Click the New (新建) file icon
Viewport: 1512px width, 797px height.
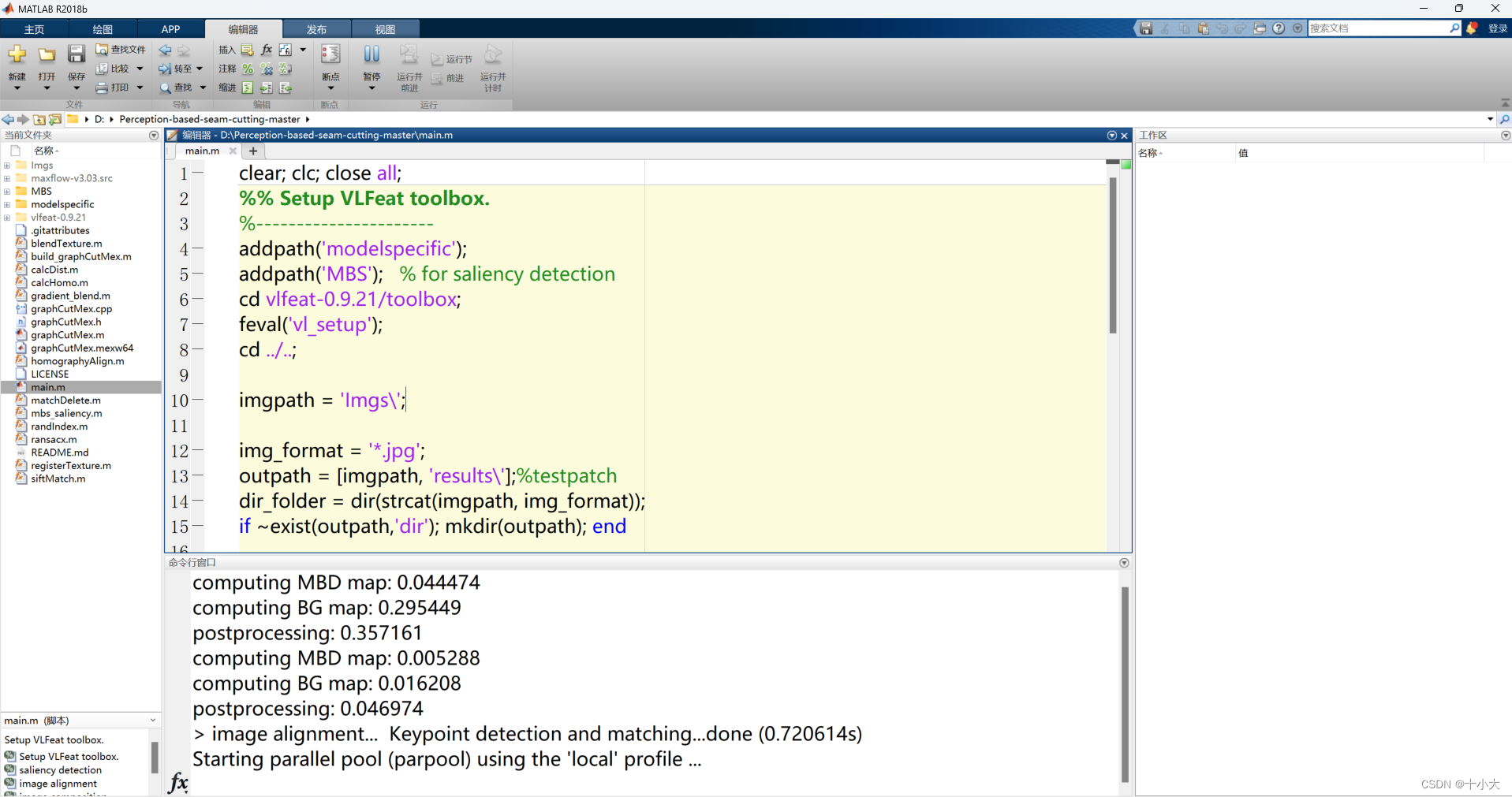tap(17, 54)
